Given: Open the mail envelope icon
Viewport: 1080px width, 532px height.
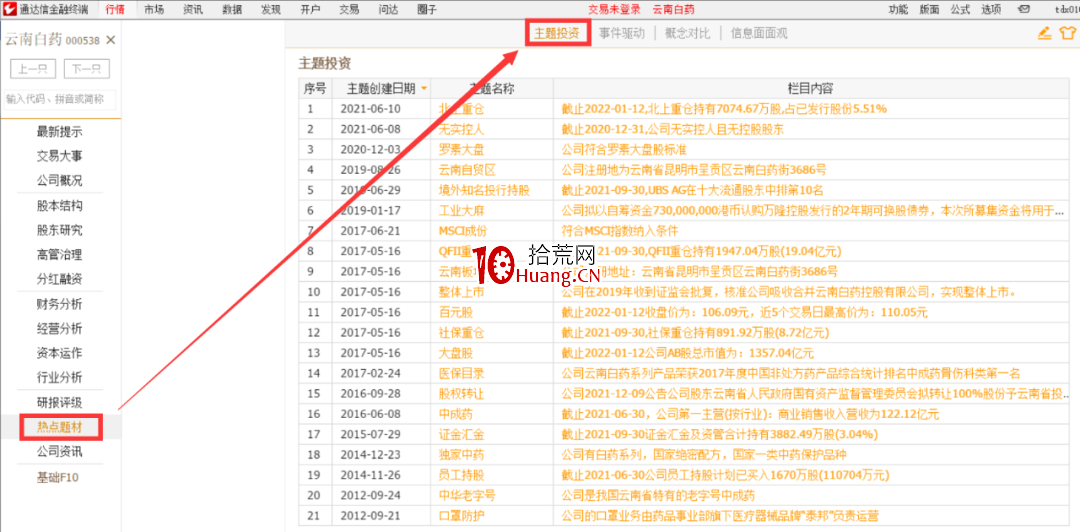Looking at the screenshot, I should pyautogui.click(x=1023, y=10).
